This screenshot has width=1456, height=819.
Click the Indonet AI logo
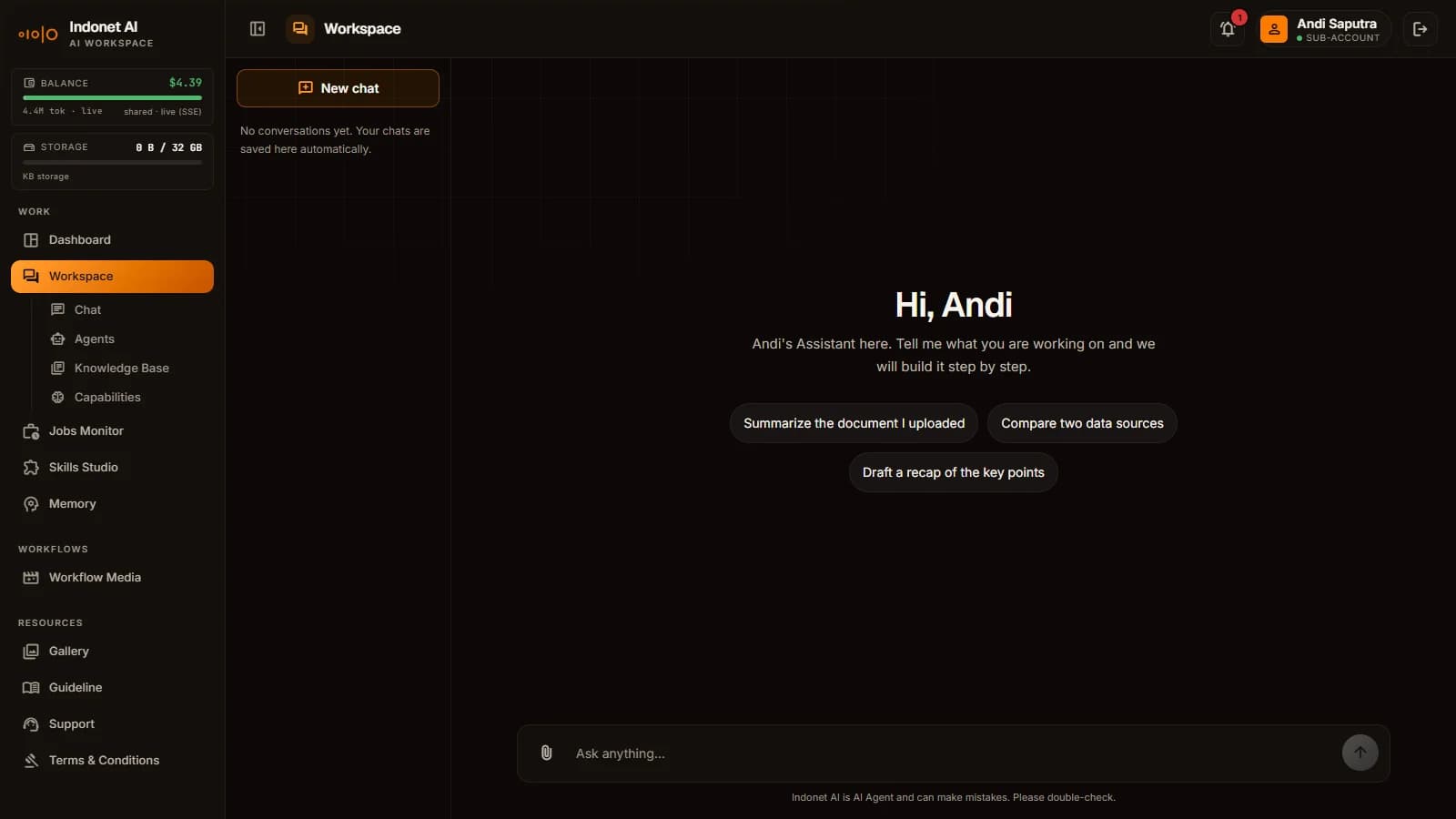point(38,35)
